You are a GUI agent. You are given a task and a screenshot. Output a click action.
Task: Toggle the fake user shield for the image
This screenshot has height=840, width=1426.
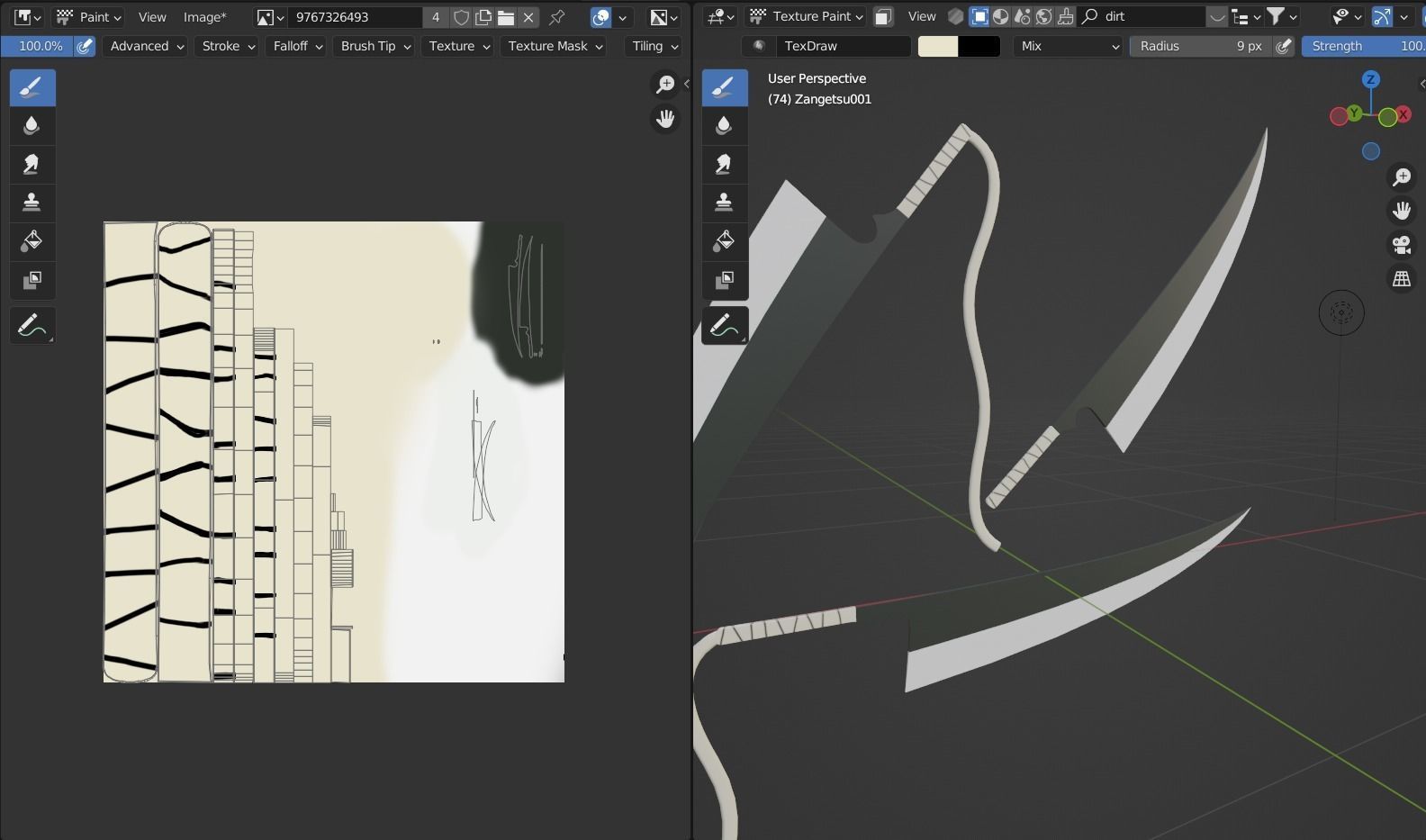tap(461, 17)
